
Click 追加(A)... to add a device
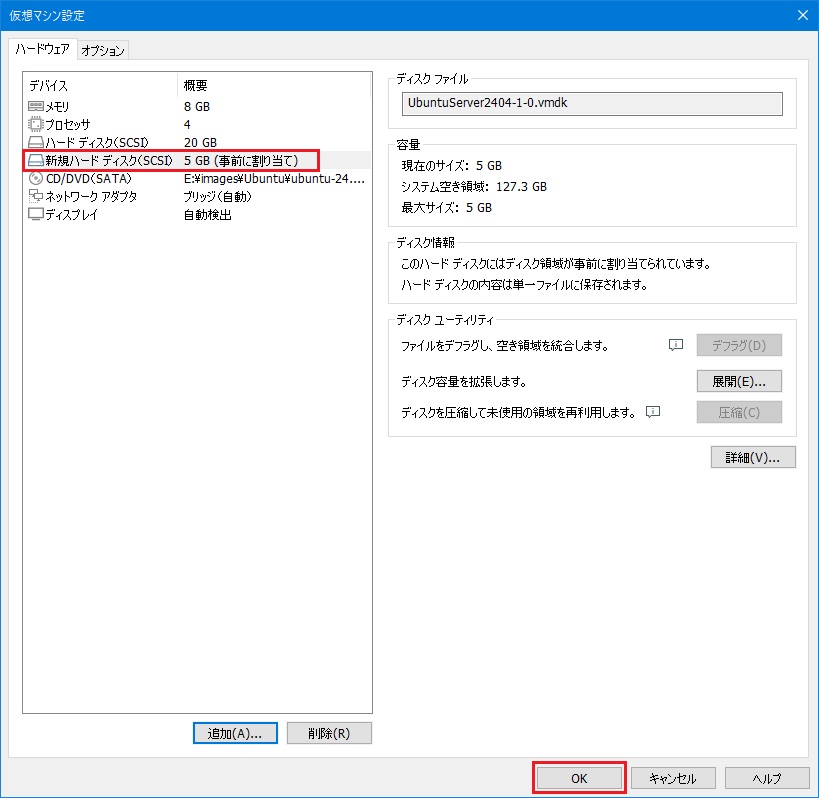[x=235, y=733]
